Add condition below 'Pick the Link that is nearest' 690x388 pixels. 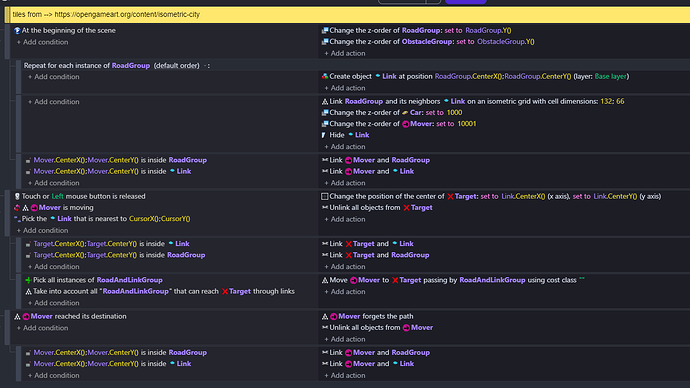42,231
